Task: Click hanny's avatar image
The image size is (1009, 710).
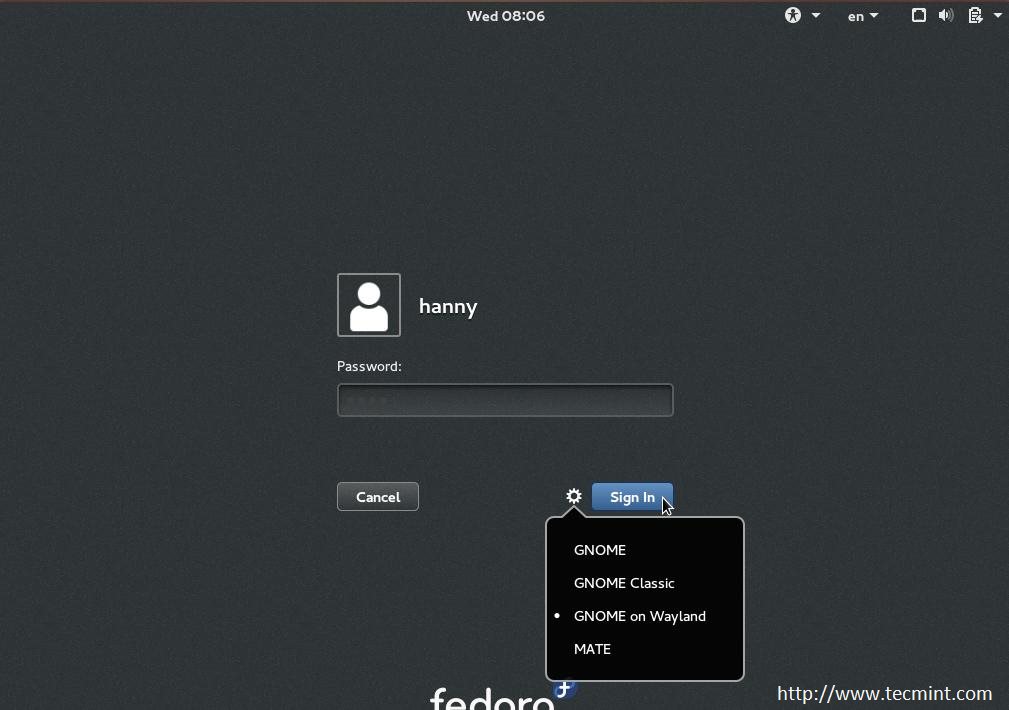Action: pyautogui.click(x=368, y=304)
